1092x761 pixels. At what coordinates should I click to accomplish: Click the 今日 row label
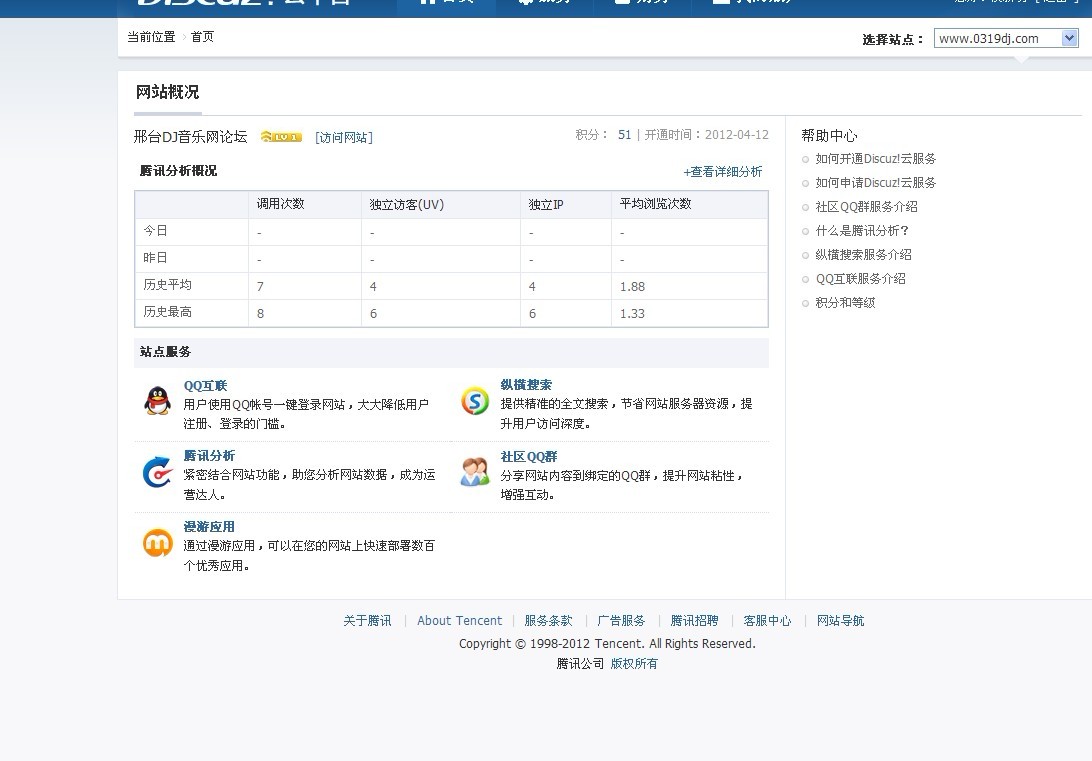pos(155,231)
